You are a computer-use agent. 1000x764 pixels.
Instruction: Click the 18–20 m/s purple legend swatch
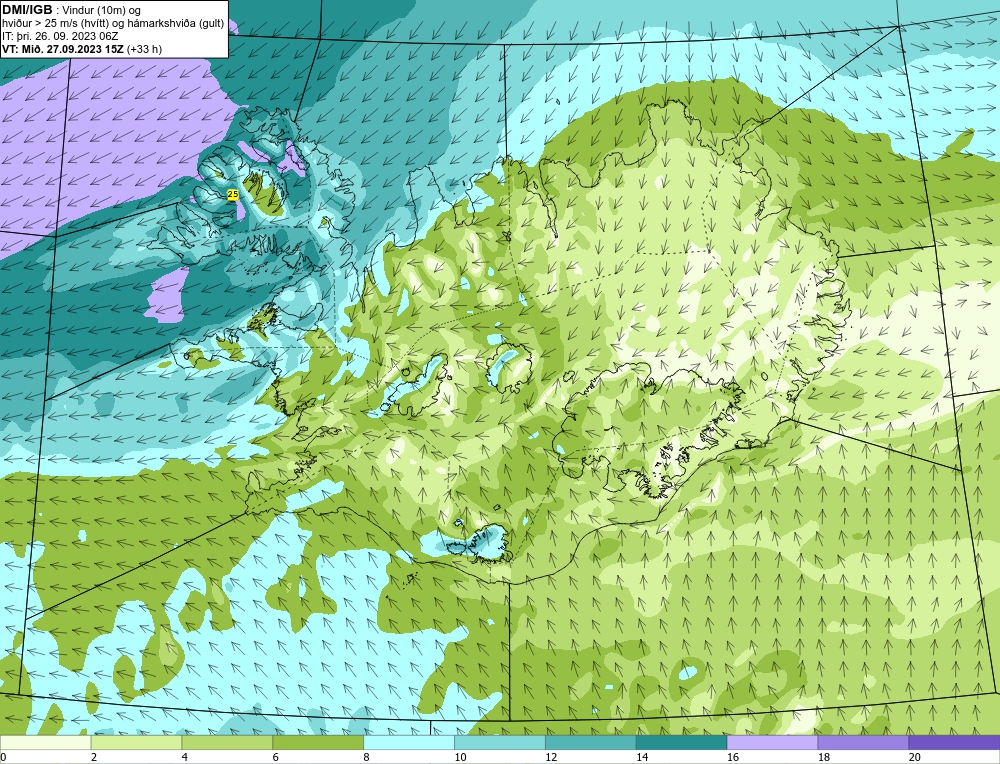[864, 742]
